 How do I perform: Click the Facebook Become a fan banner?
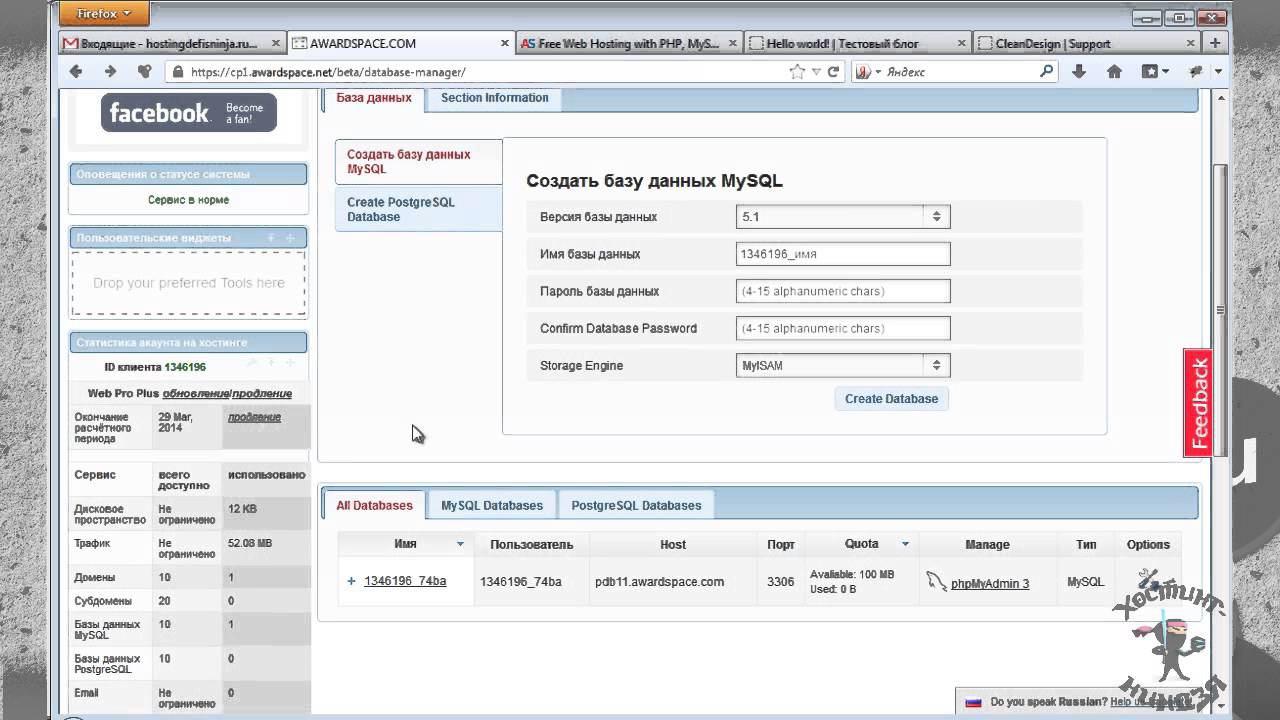click(x=188, y=113)
